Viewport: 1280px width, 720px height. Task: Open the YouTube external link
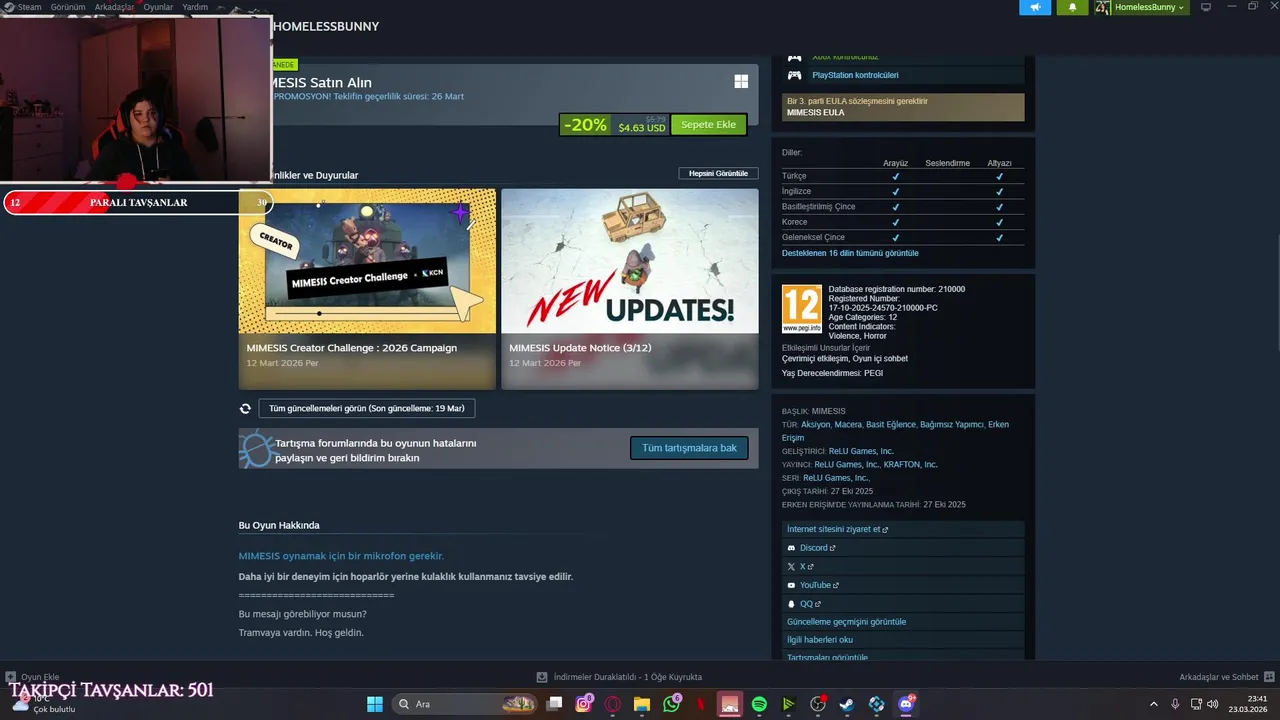[x=819, y=585]
